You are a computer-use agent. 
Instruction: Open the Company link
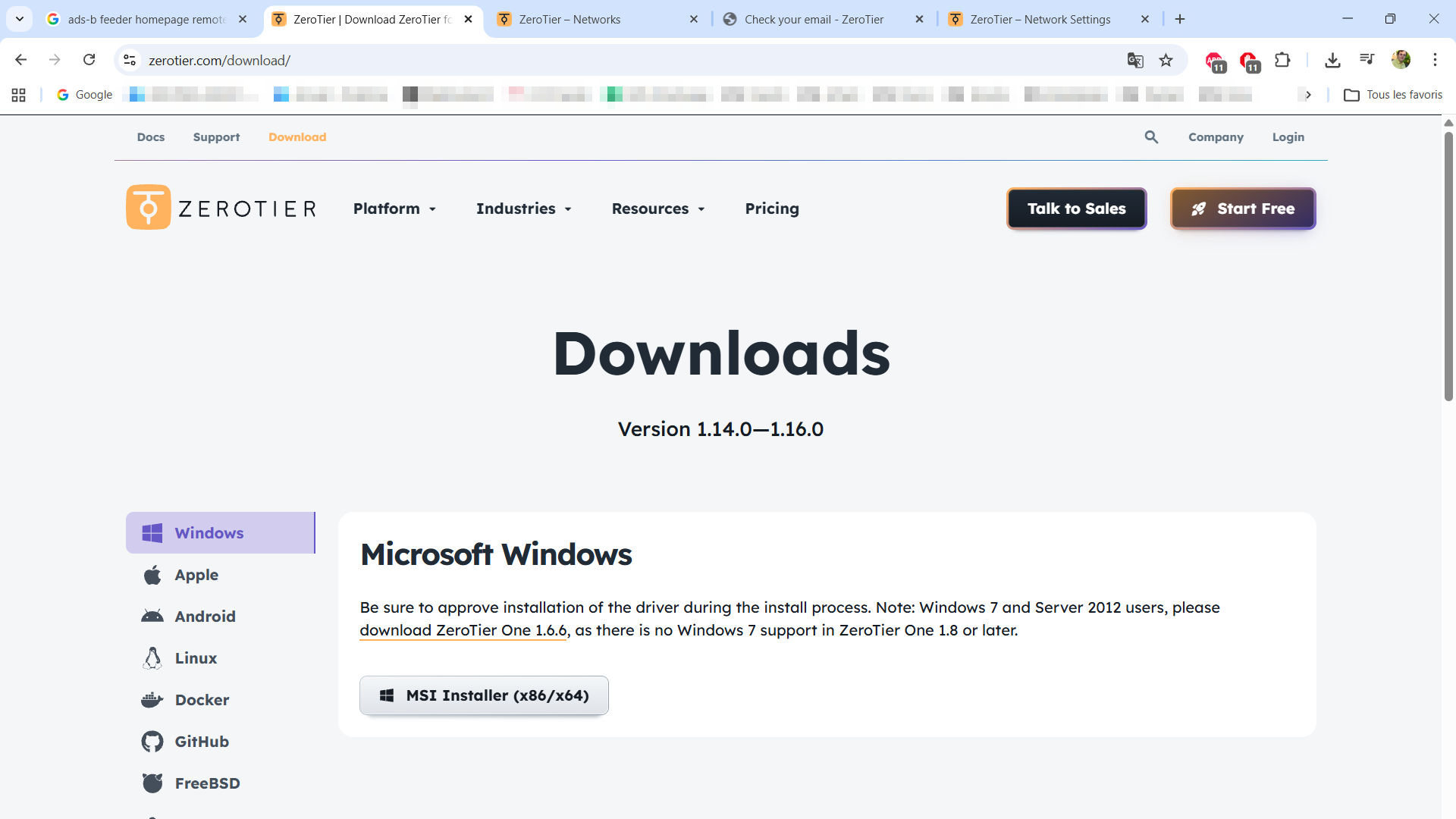pyautogui.click(x=1216, y=137)
